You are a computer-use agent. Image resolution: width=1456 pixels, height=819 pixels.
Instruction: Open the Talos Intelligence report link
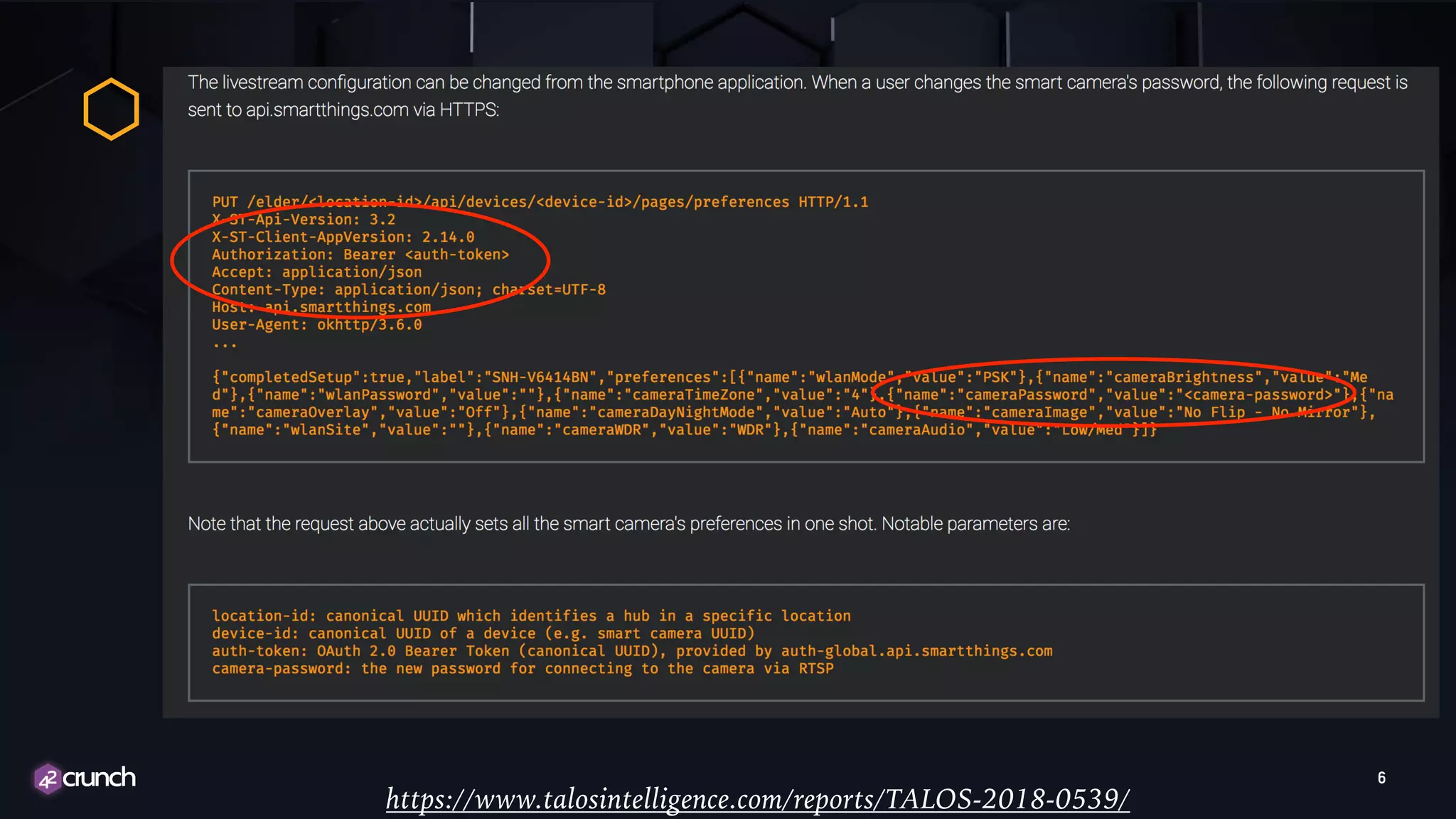(757, 799)
